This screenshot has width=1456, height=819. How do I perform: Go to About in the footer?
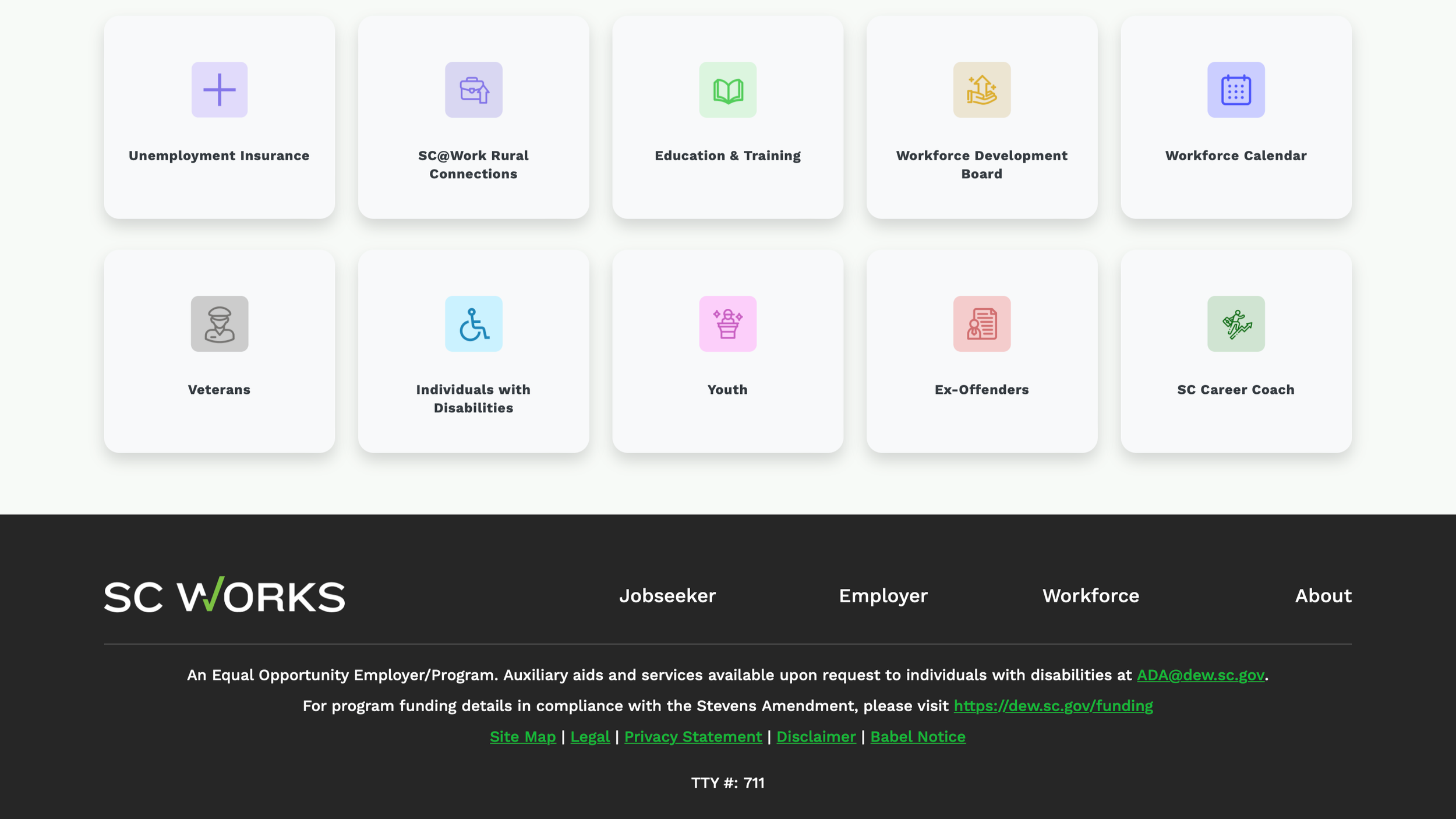(x=1323, y=595)
